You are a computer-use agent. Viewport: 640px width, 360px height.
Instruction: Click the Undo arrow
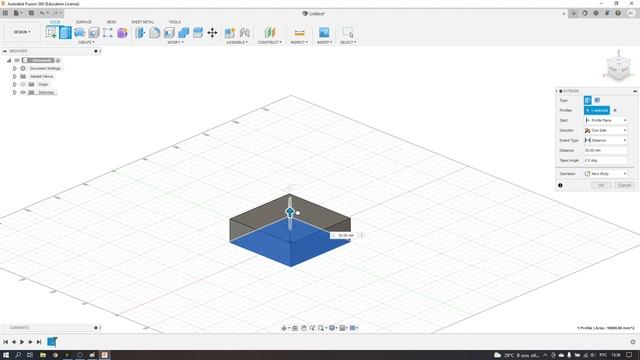coord(42,13)
